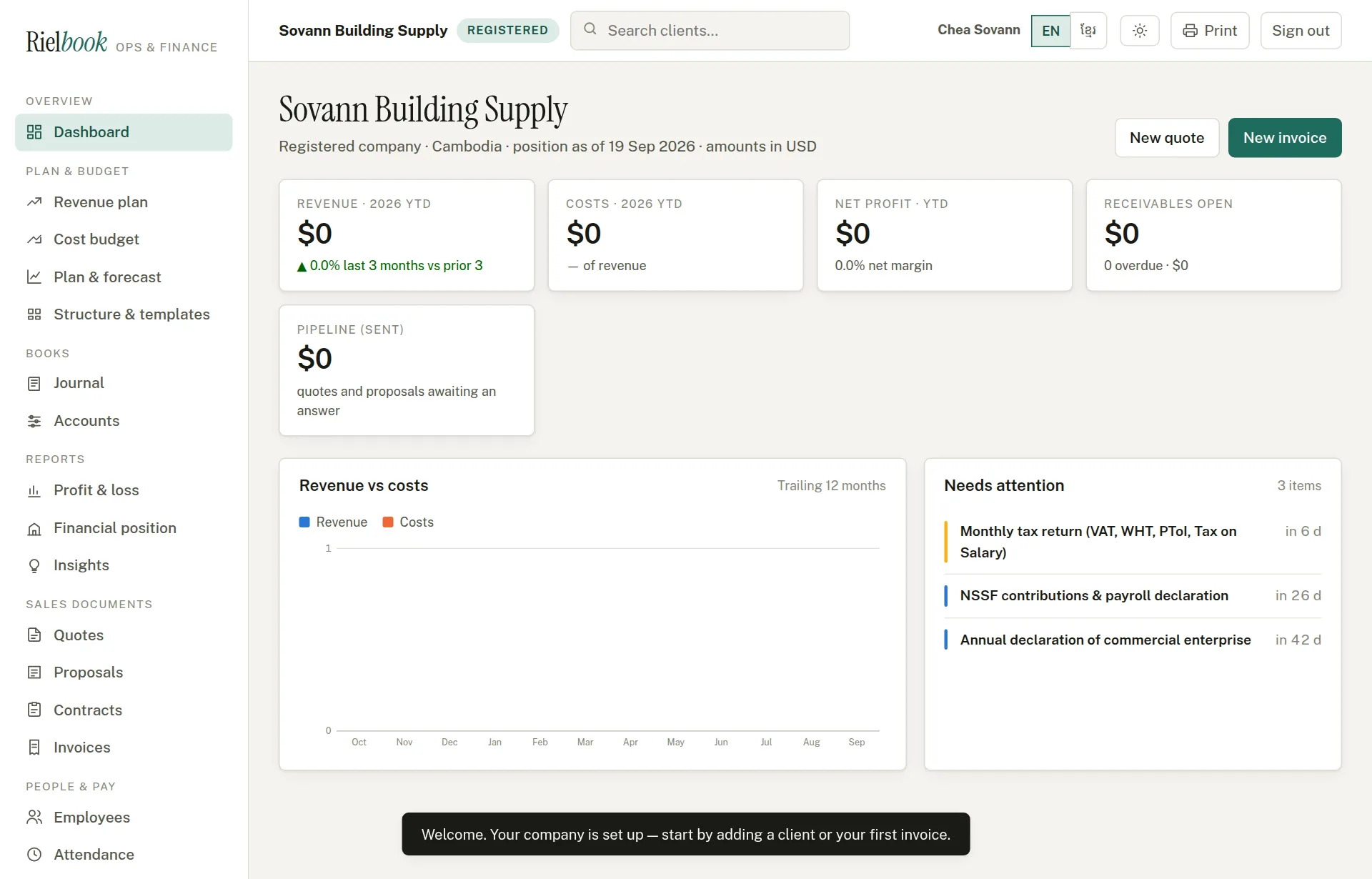Click the Attendance clock icon

tap(34, 855)
